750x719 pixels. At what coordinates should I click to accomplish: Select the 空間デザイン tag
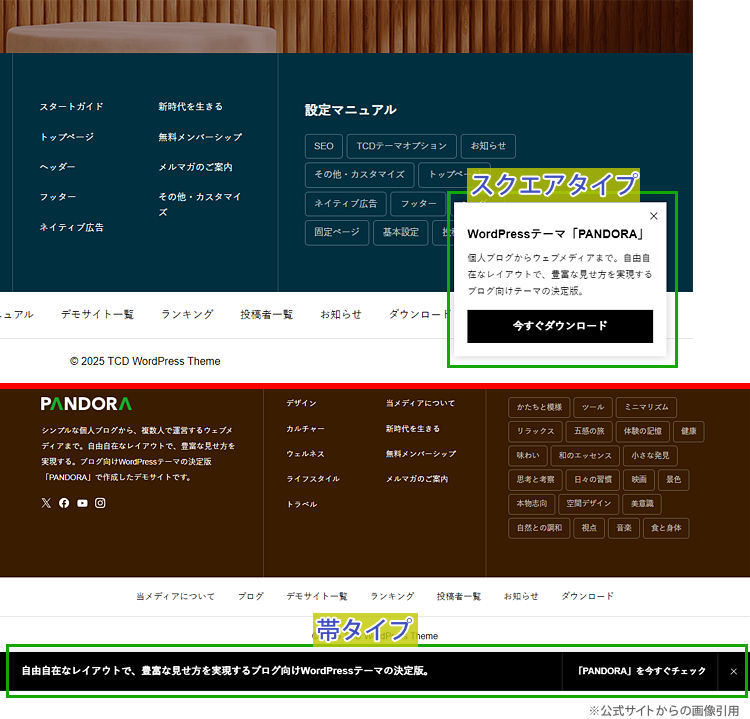click(x=588, y=504)
